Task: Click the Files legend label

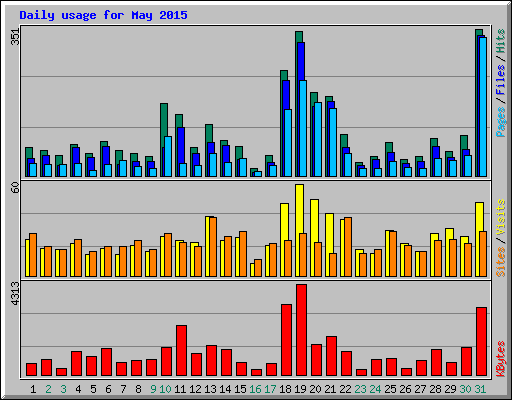Action: (501, 80)
